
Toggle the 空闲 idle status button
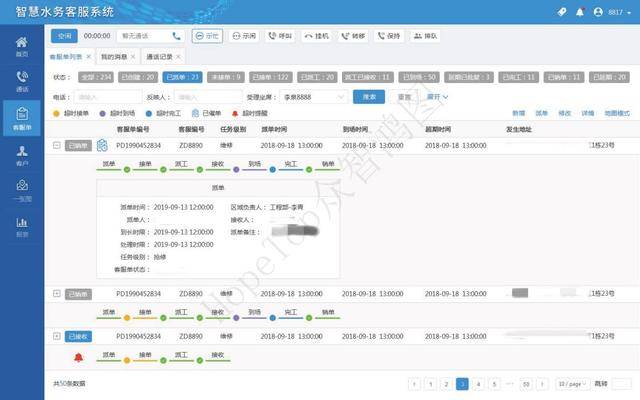(63, 35)
